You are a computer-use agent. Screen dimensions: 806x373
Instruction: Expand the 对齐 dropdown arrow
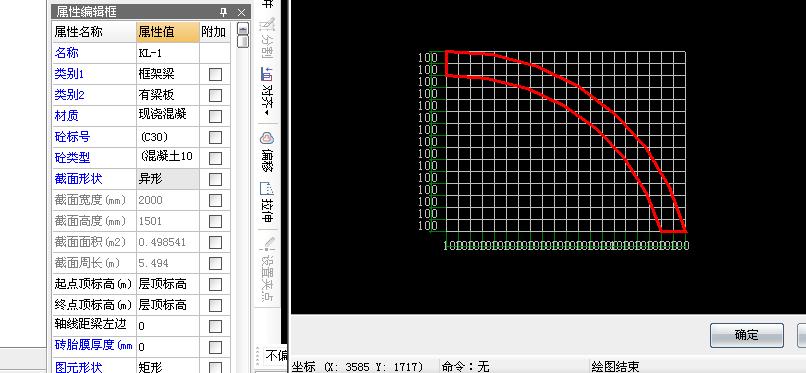pyautogui.click(x=267, y=113)
